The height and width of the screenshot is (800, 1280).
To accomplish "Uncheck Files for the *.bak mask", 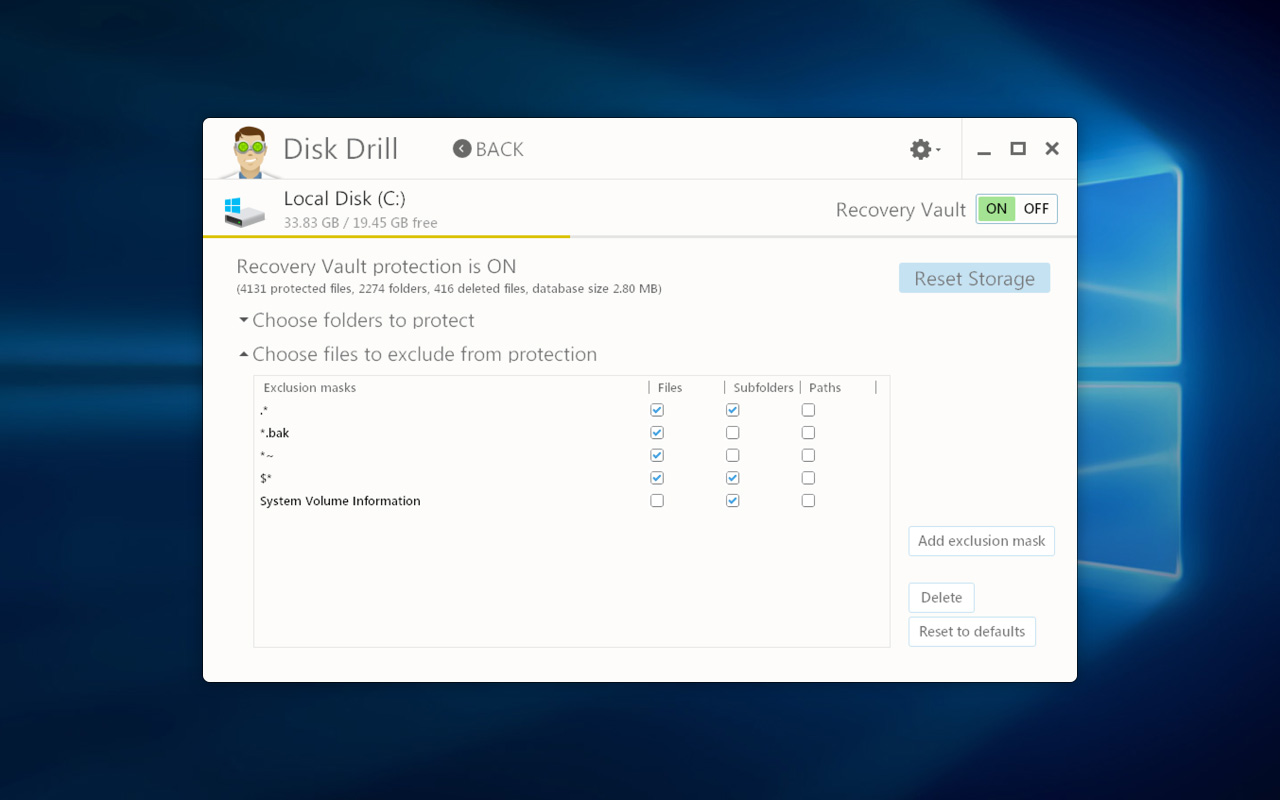I will pos(657,433).
